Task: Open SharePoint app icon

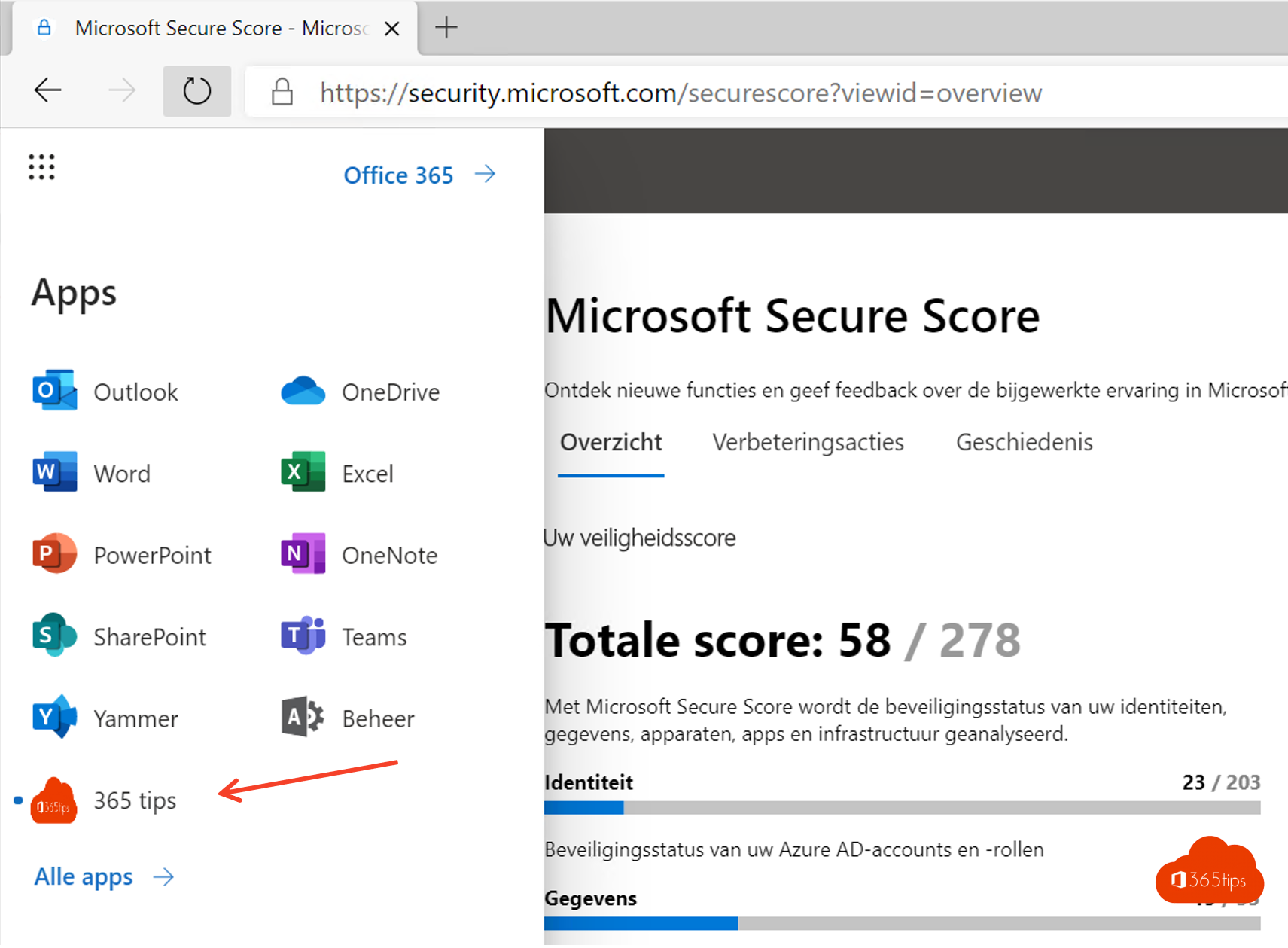Action: [x=54, y=636]
